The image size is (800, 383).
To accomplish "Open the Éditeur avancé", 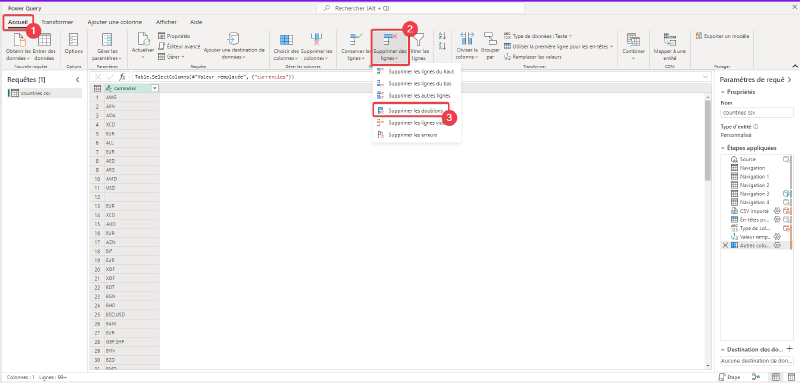I will [179, 46].
